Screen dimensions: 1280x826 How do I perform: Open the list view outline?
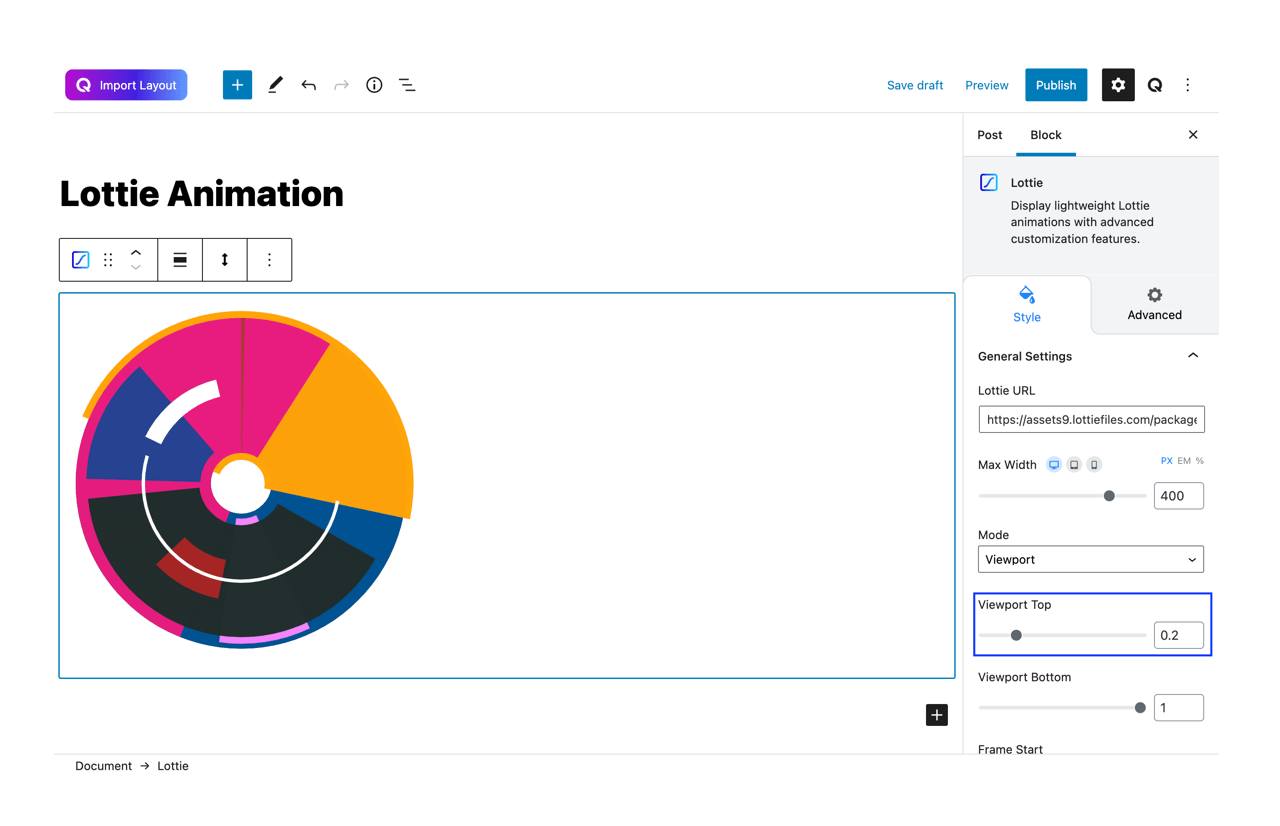[x=407, y=85]
